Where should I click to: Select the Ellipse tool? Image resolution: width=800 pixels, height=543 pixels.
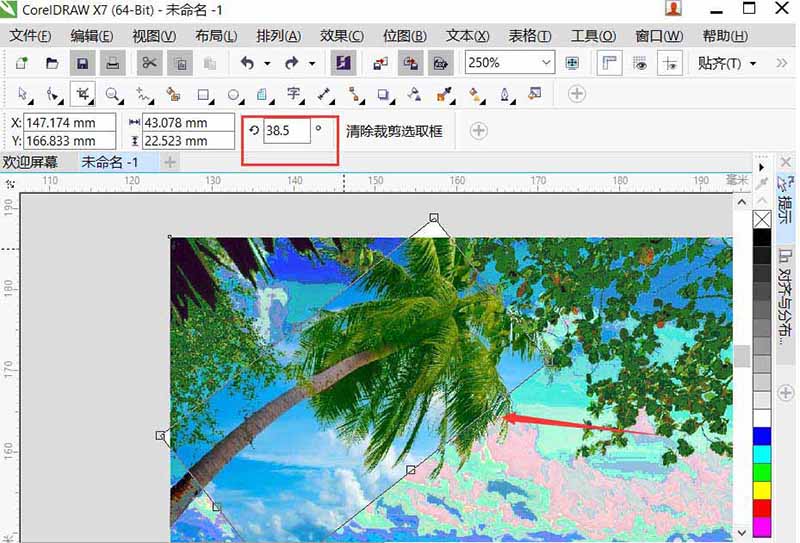[234, 94]
